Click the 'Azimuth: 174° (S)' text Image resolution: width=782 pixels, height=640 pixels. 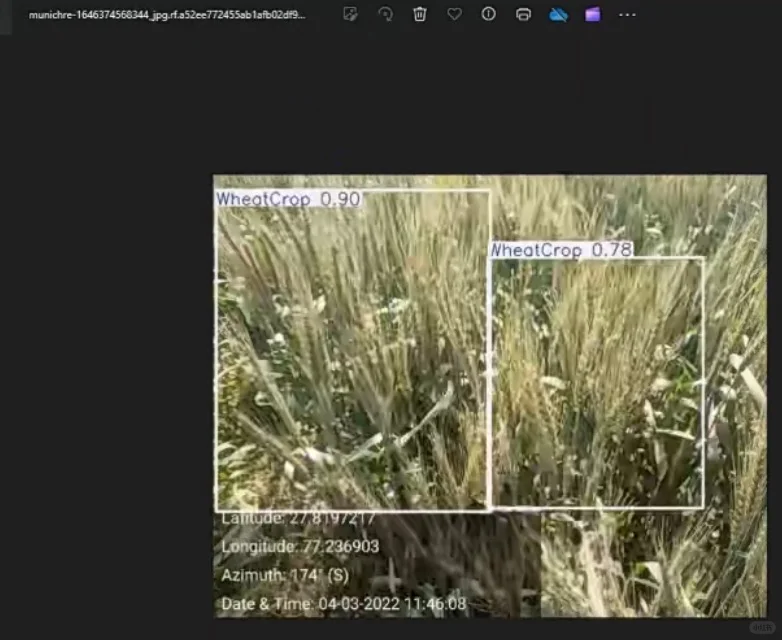coord(285,575)
